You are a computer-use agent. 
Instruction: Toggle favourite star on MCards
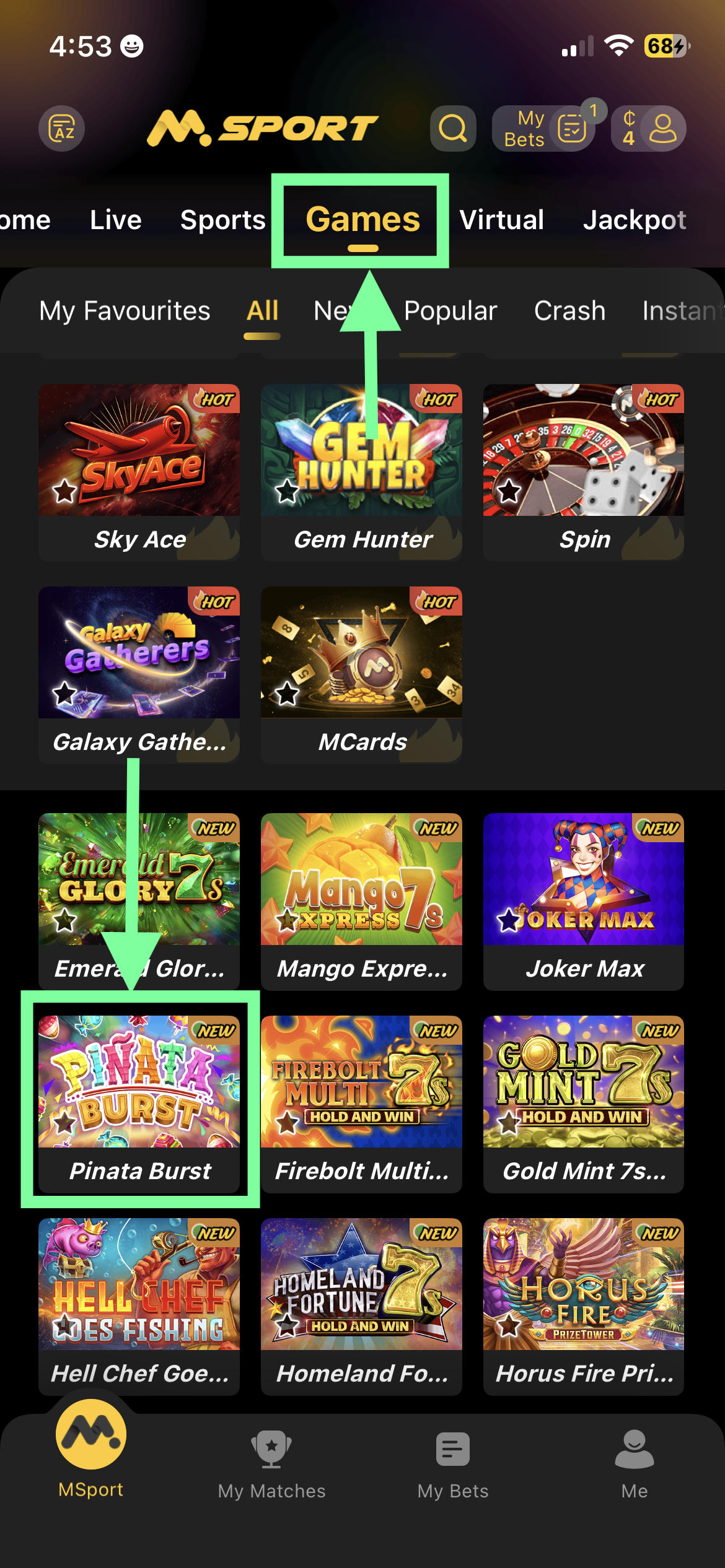287,694
